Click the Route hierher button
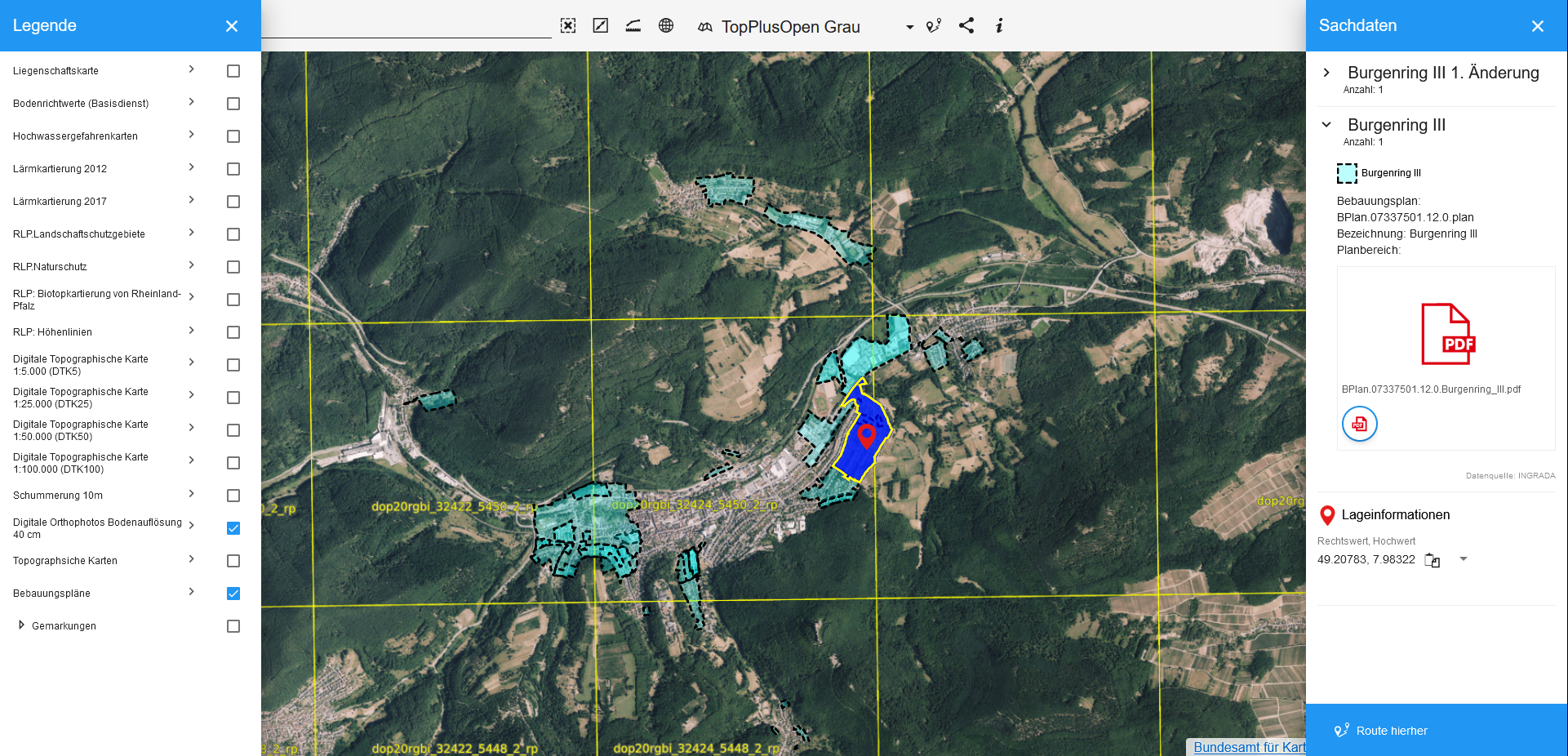The width and height of the screenshot is (1568, 756). coord(1391,731)
